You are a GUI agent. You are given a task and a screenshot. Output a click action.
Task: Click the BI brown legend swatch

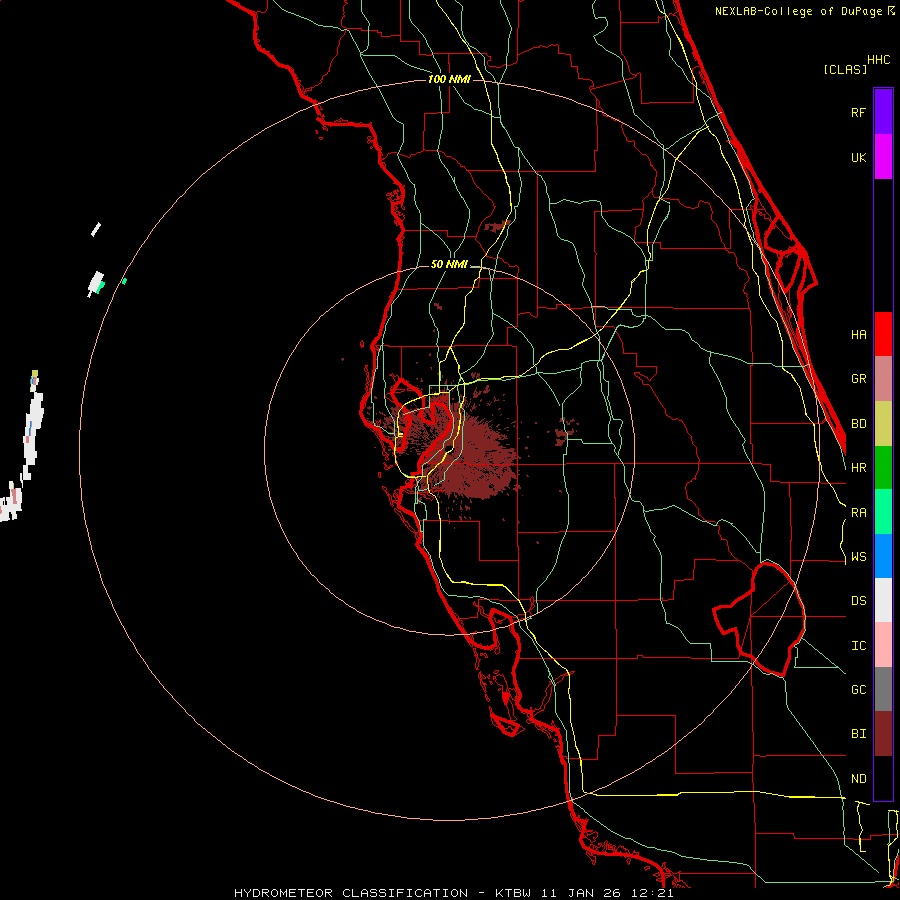pyautogui.click(x=883, y=734)
